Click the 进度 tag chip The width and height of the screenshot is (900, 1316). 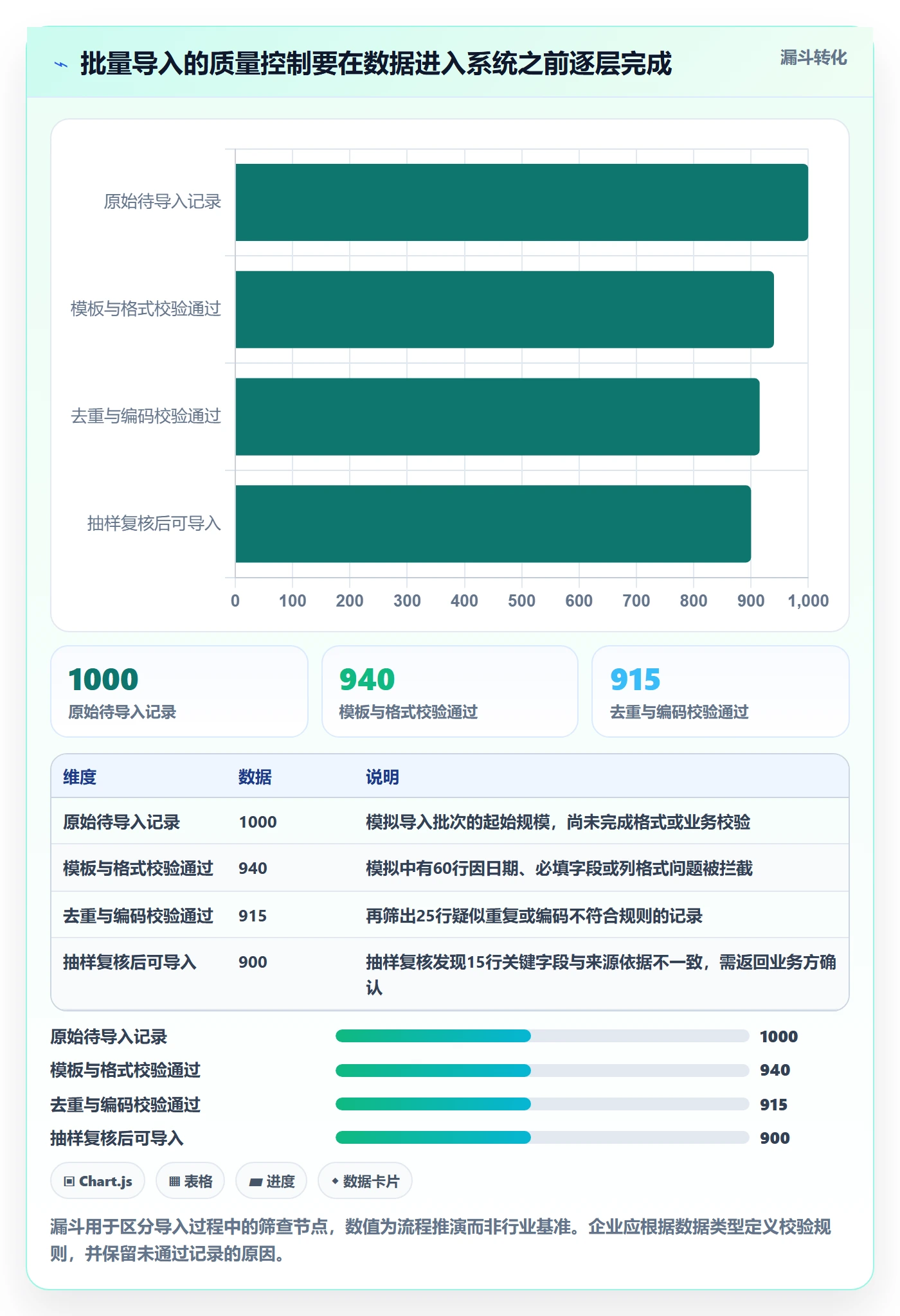[x=271, y=1181]
